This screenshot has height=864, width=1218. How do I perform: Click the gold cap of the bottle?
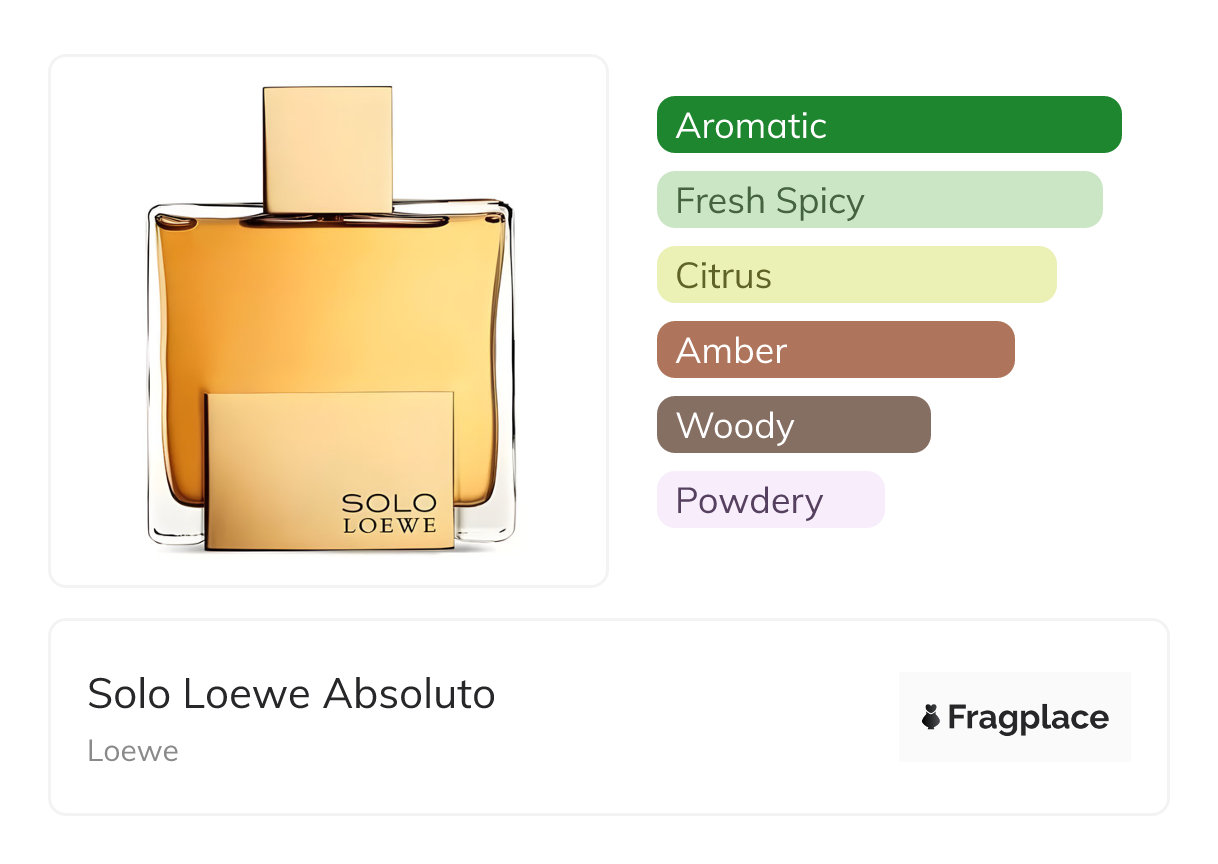(327, 149)
